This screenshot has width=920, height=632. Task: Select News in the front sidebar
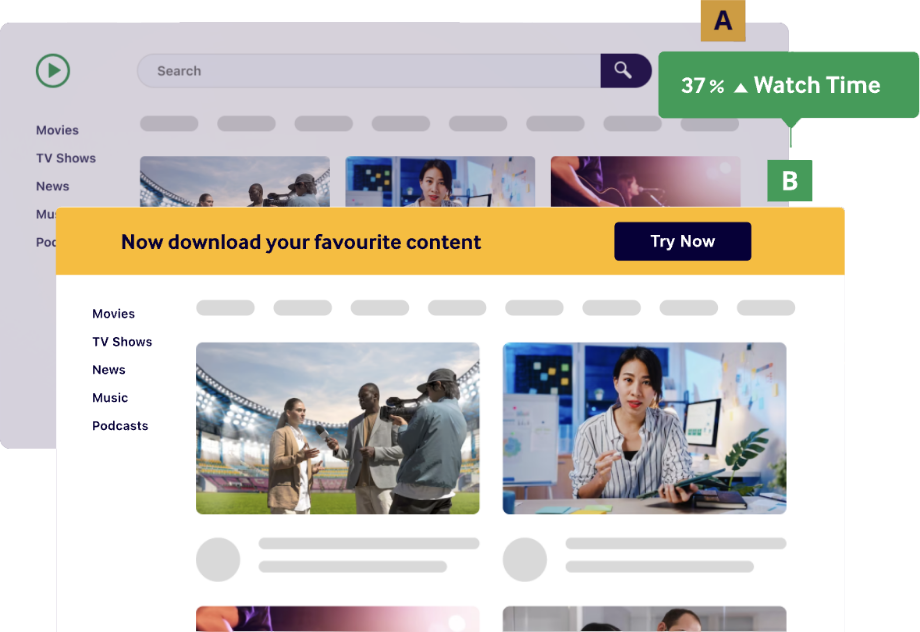tap(109, 370)
